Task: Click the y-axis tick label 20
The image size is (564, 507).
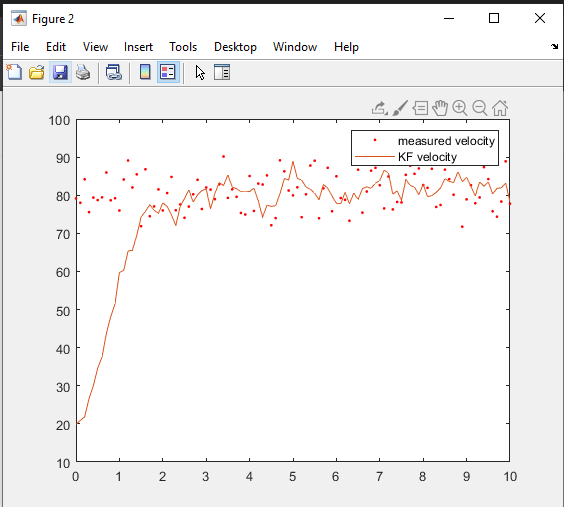Action: [x=63, y=425]
